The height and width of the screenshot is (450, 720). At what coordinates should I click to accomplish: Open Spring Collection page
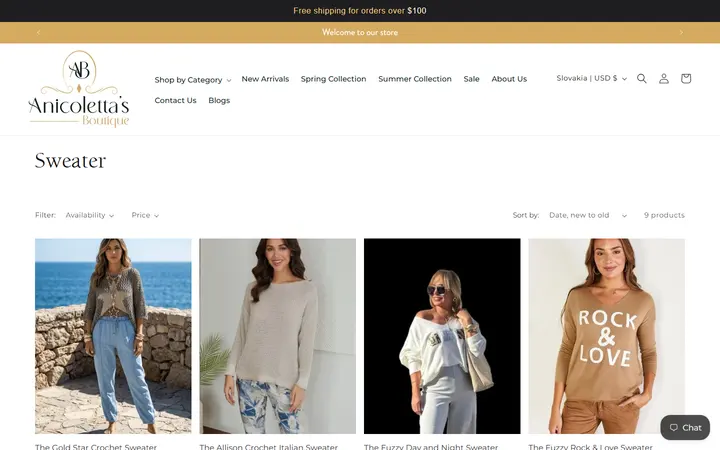click(333, 79)
